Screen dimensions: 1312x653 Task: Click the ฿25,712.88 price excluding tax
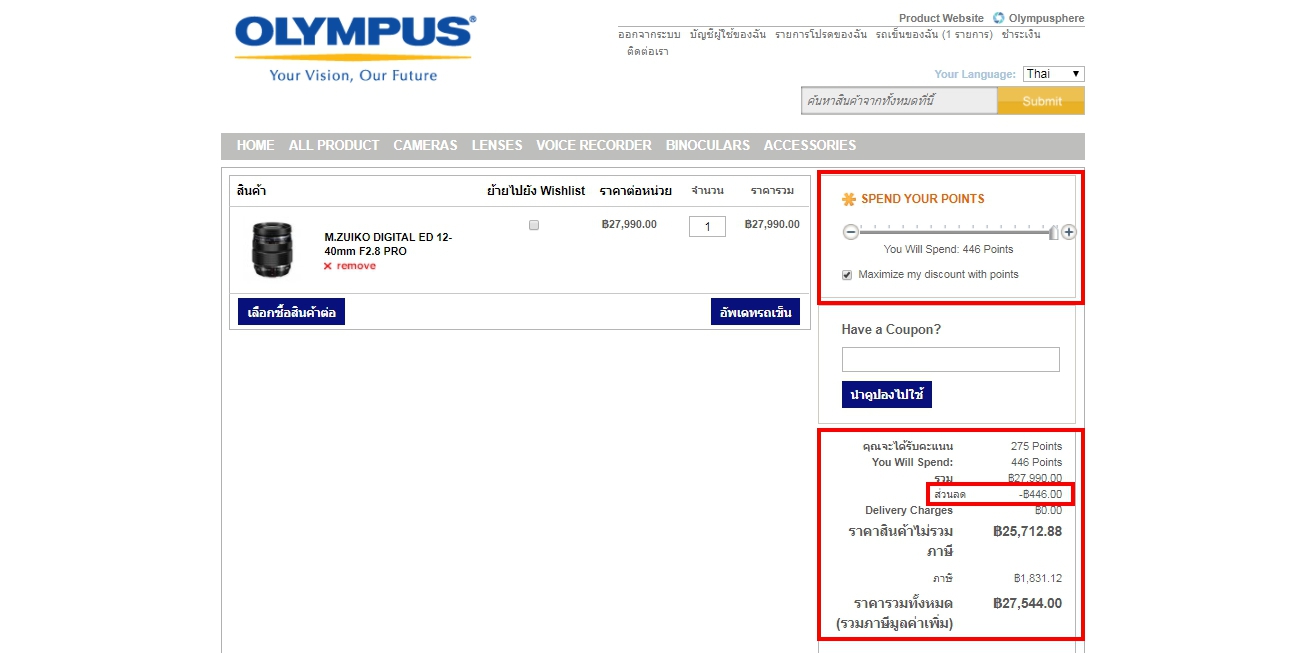click(1028, 531)
